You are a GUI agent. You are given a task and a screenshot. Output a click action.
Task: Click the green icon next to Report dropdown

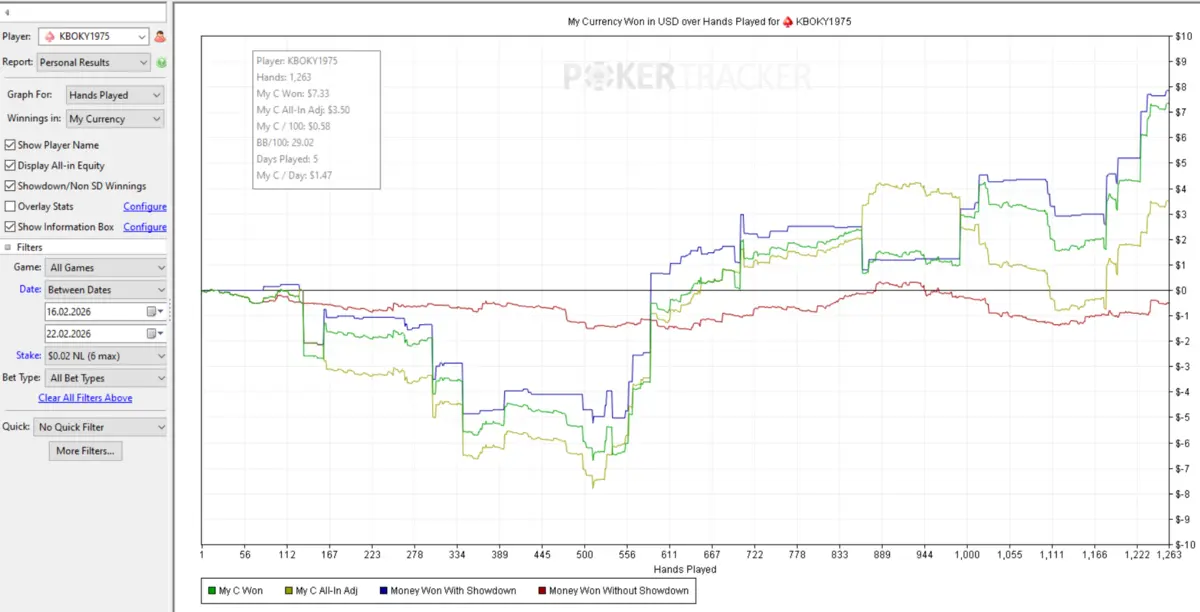tap(161, 63)
